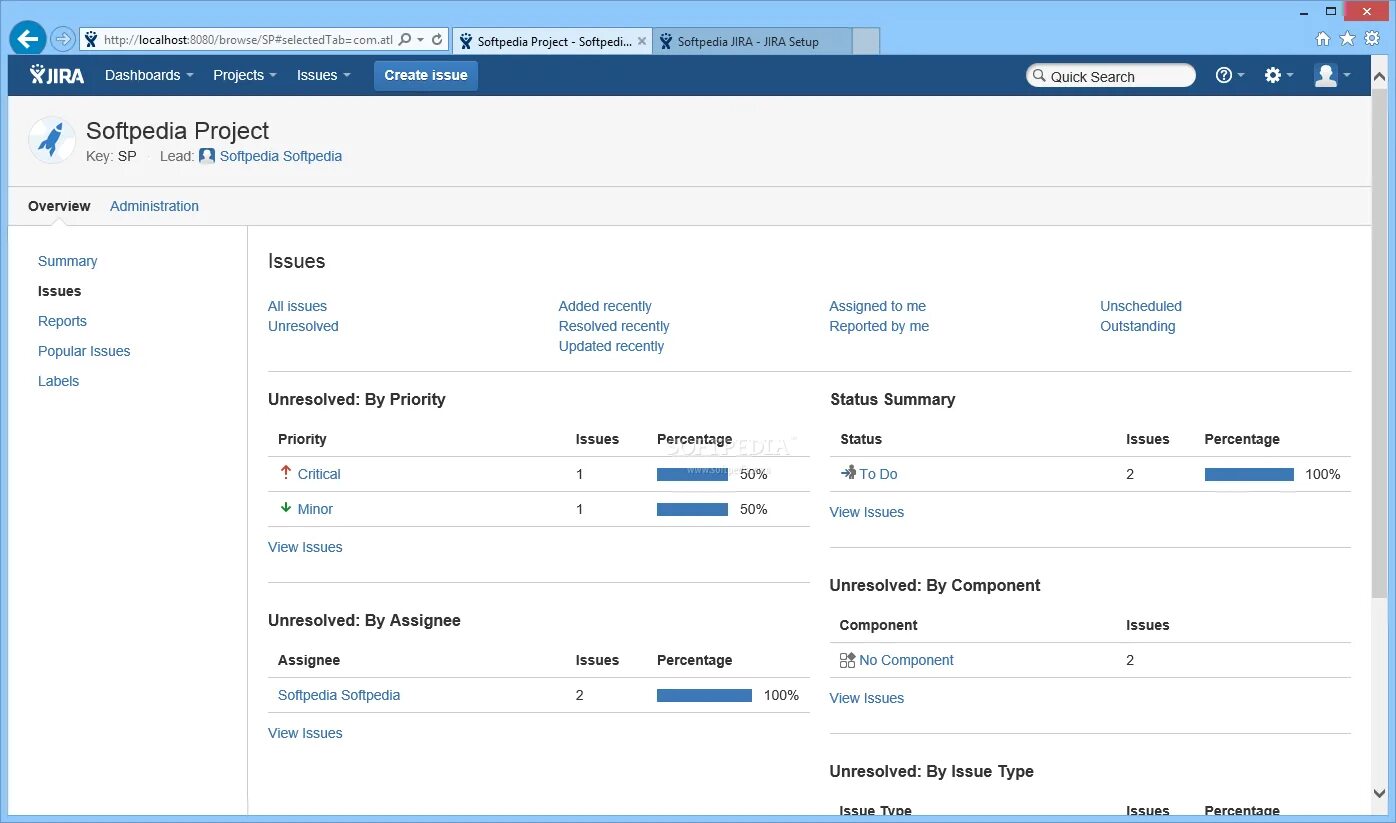This screenshot has width=1396, height=823.
Task: Open the Unscheduled filter link
Action: coord(1141,306)
